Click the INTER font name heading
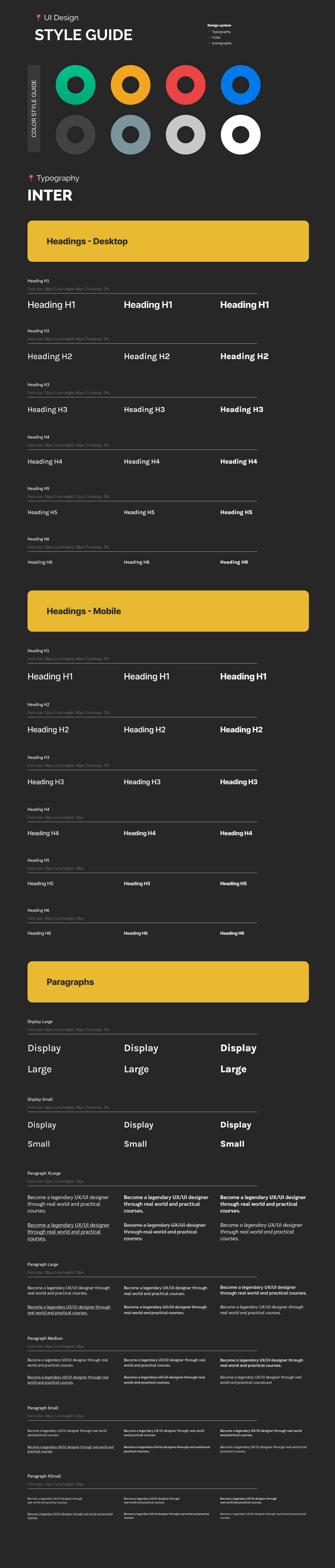 pyautogui.click(x=50, y=195)
